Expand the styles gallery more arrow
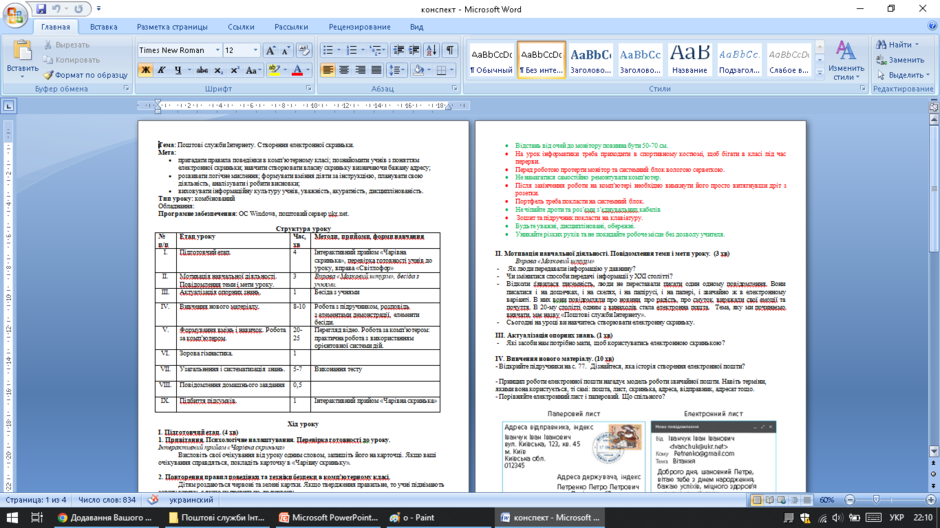The height and width of the screenshot is (528, 940). coord(820,73)
